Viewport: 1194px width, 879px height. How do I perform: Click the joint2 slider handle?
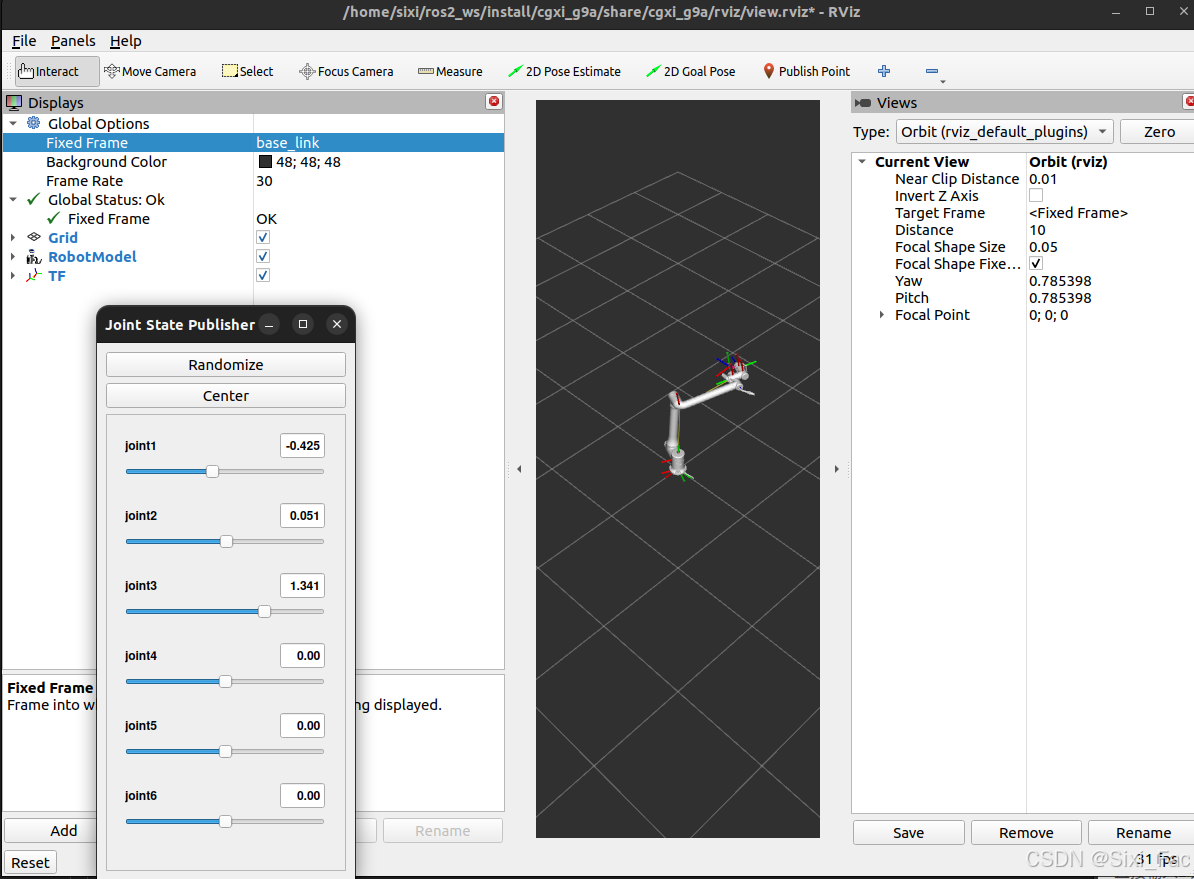coord(226,542)
